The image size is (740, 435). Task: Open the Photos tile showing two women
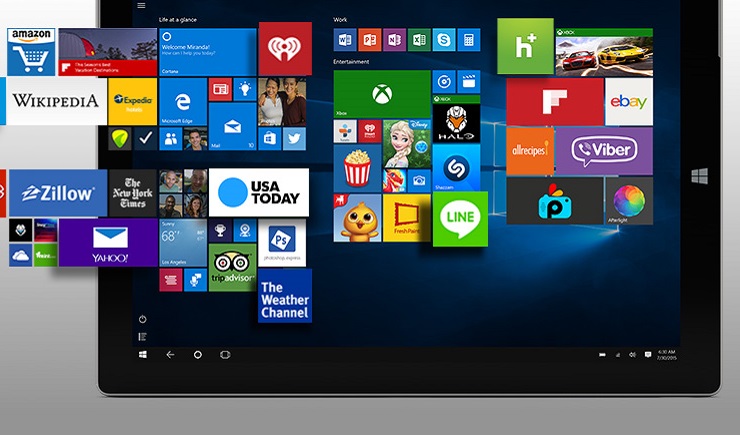point(282,101)
